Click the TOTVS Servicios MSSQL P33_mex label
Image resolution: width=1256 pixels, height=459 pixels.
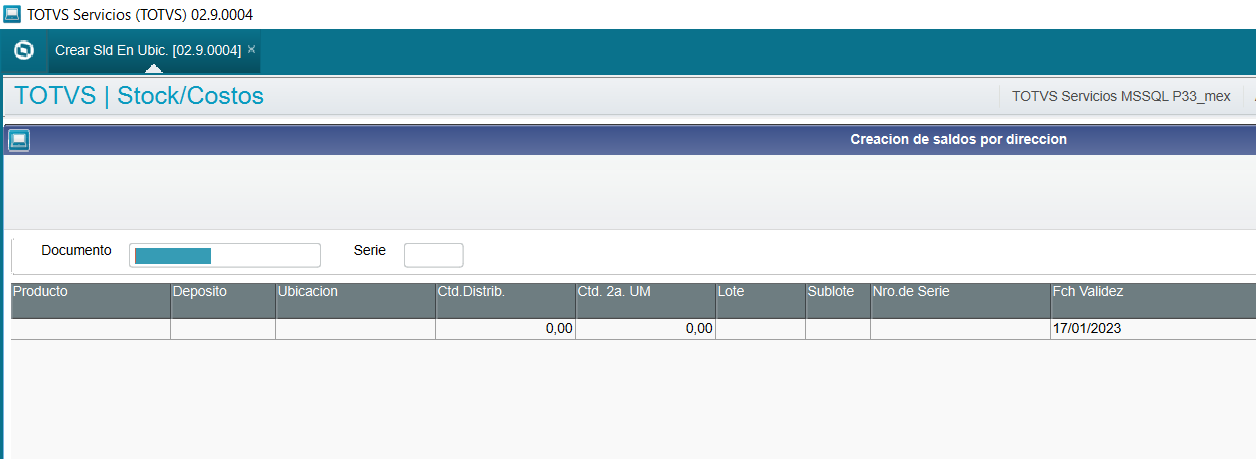(1121, 97)
